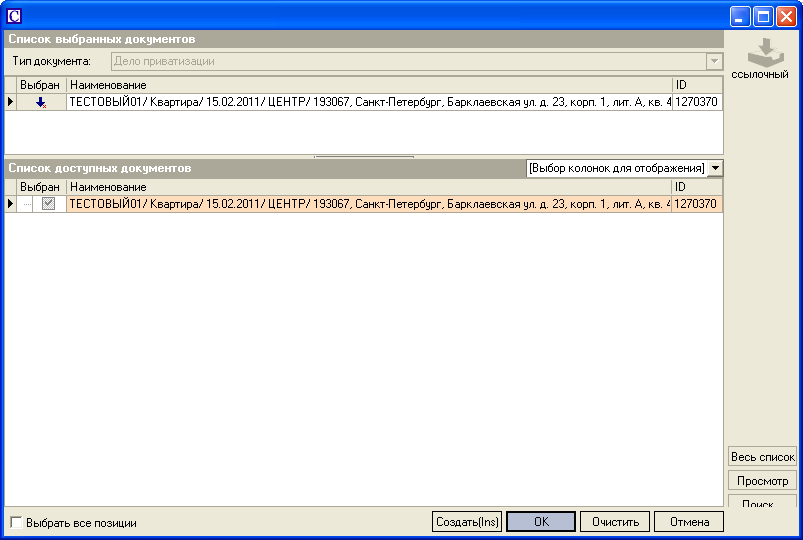The image size is (803, 540).
Task: Toggle the 'Выбран' checkbox in available documents row
Action: [x=48, y=204]
